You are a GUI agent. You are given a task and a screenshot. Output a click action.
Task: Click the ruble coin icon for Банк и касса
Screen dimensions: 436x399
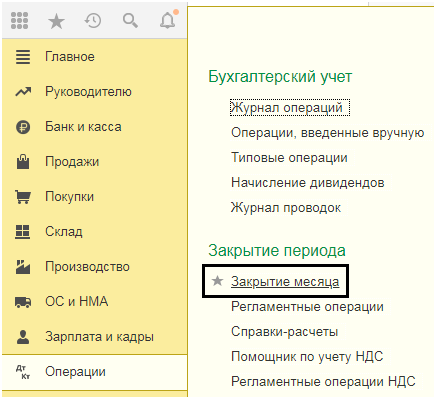(x=23, y=127)
